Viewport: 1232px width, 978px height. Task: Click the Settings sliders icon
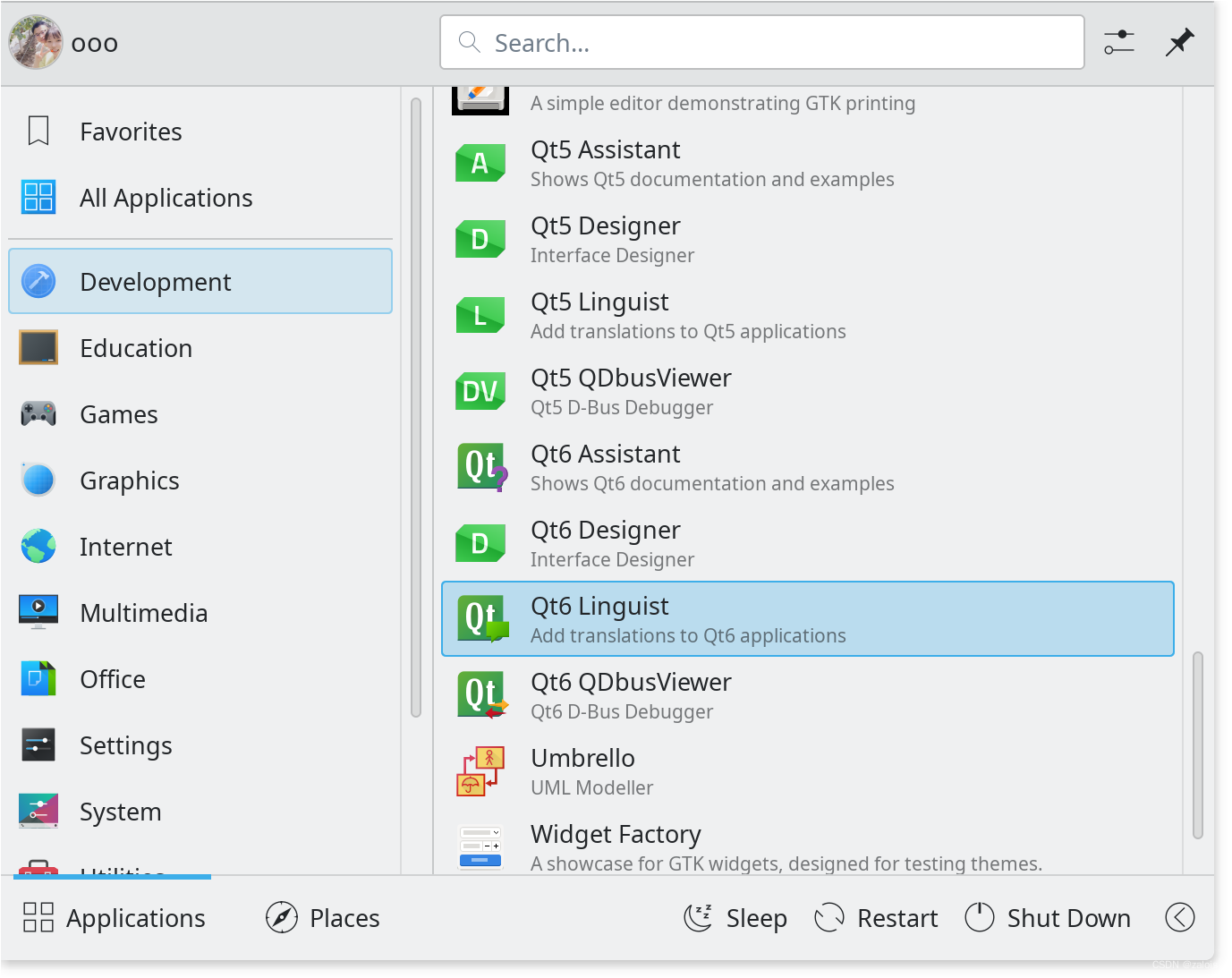(38, 744)
